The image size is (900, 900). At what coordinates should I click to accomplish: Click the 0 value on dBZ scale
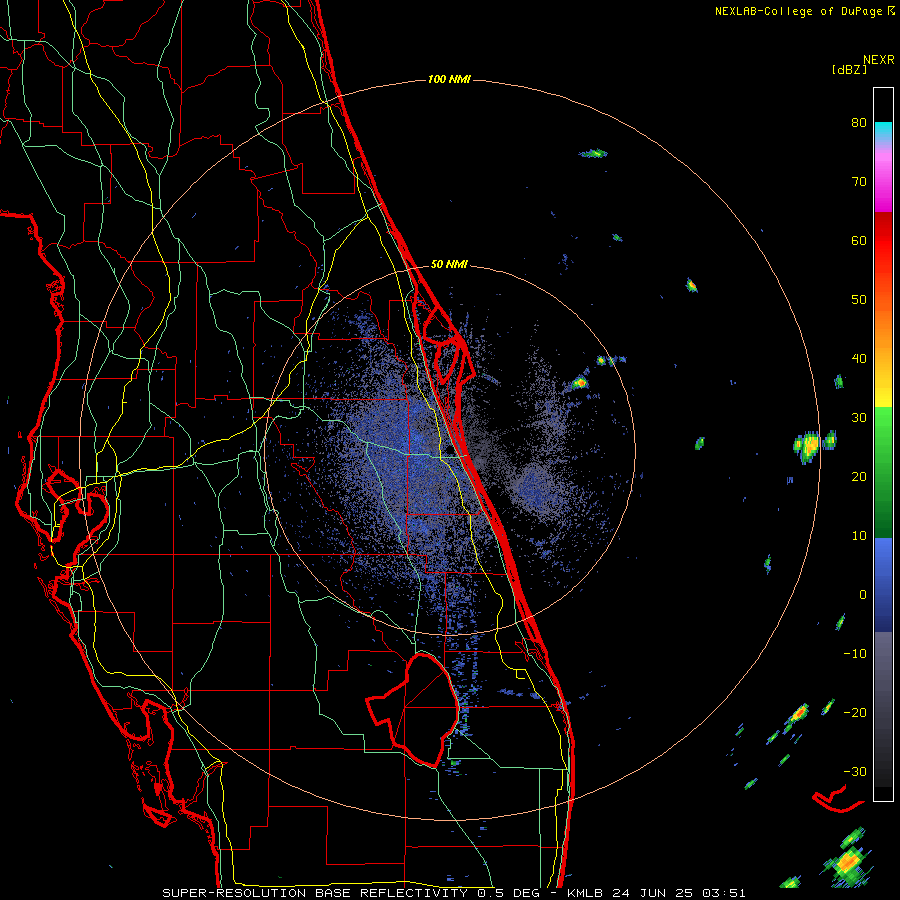(863, 595)
